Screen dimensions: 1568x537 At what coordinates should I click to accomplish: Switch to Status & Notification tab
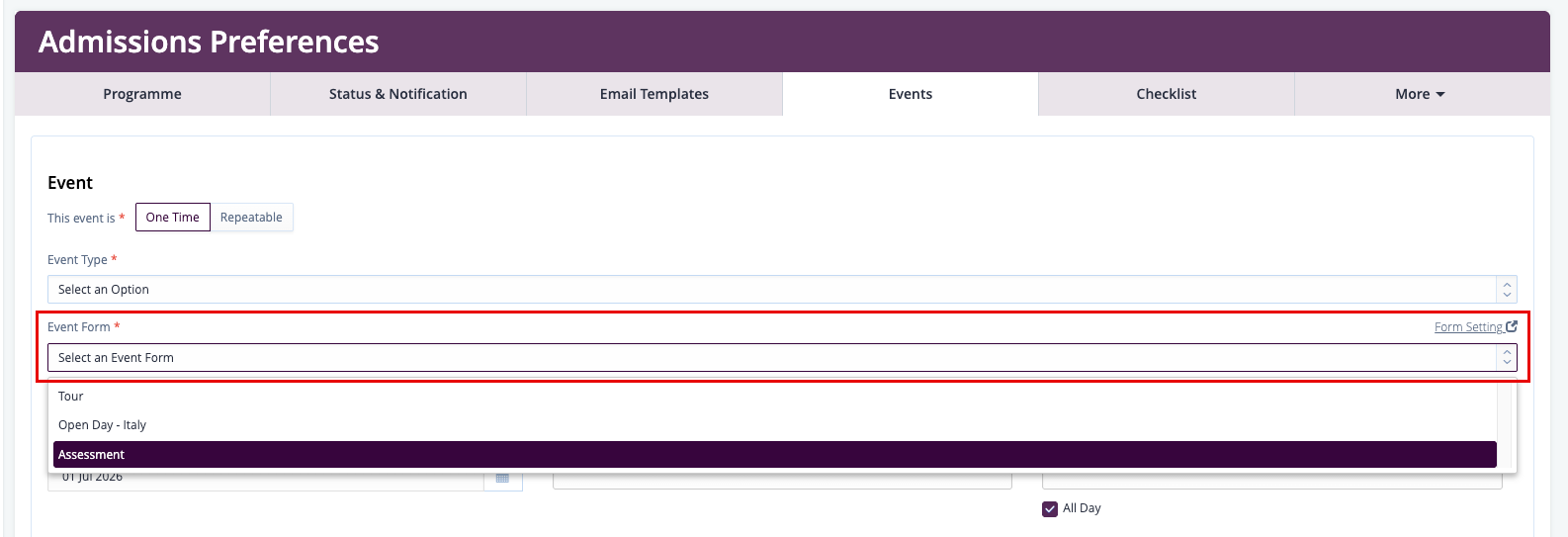pos(398,94)
